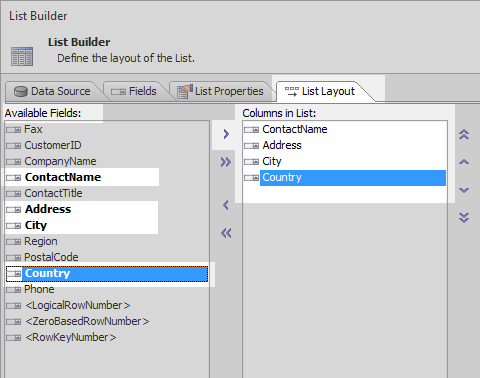Open the Data Source tab
Screen dimensions: 480x378
click(x=52, y=91)
